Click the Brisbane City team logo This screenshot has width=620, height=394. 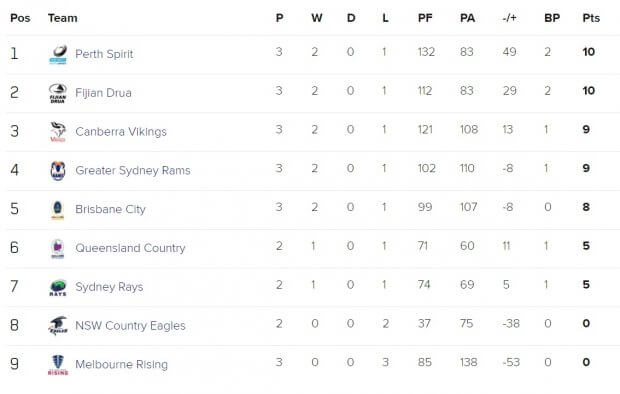coord(57,210)
